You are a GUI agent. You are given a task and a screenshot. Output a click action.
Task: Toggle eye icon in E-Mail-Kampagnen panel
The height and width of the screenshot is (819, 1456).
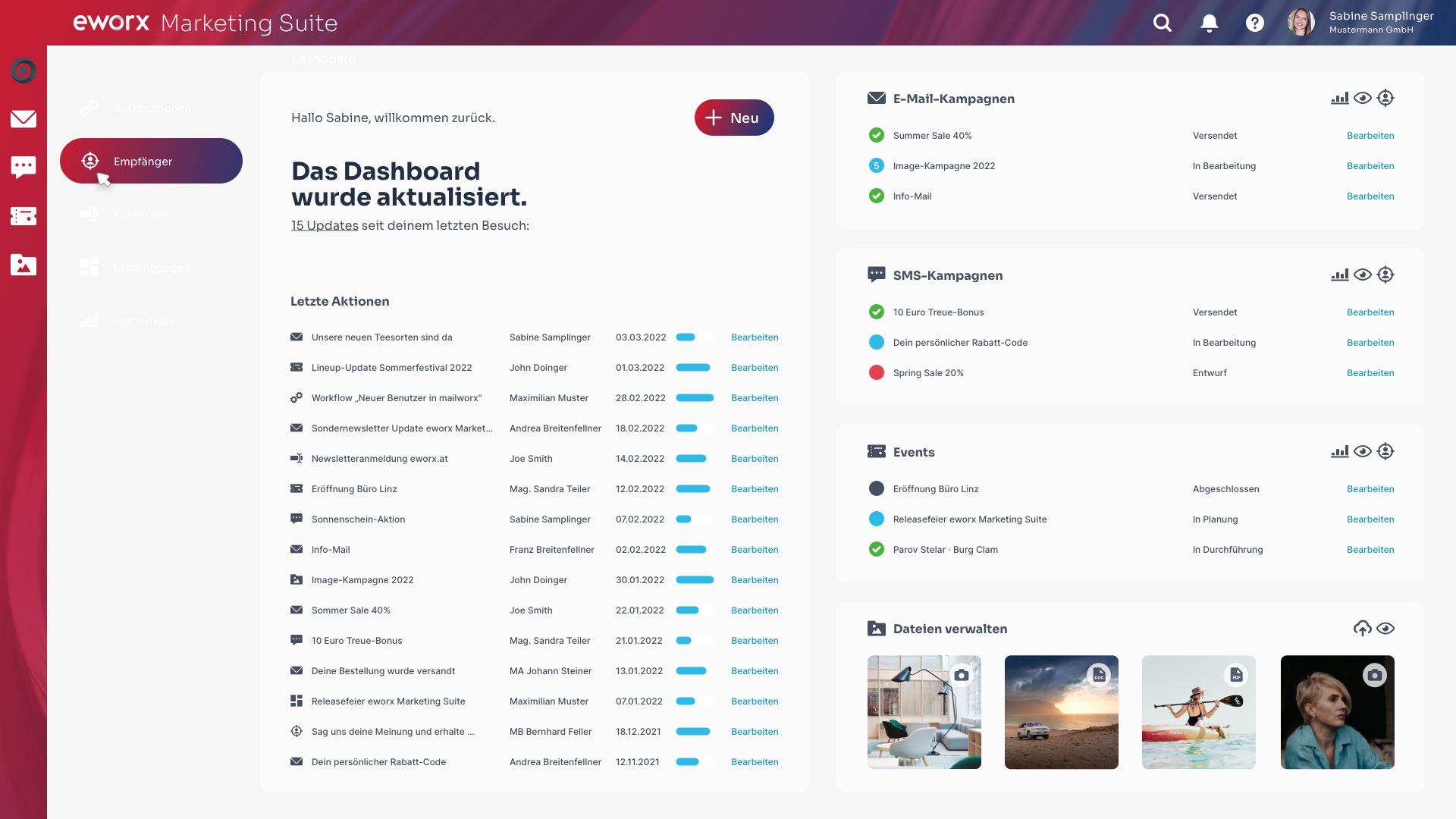[x=1363, y=99]
